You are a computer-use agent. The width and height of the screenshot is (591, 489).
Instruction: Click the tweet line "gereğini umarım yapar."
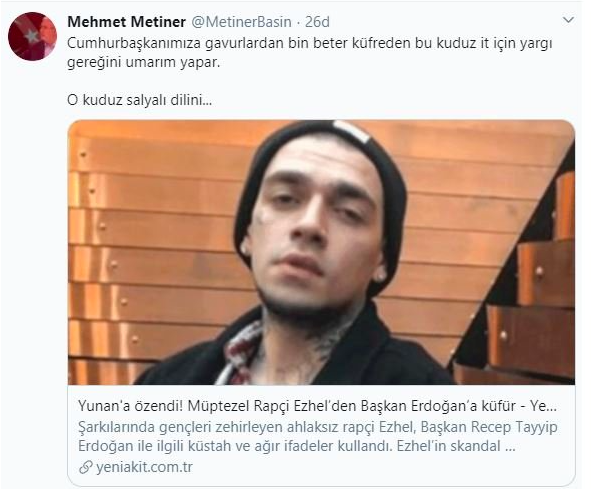(144, 62)
